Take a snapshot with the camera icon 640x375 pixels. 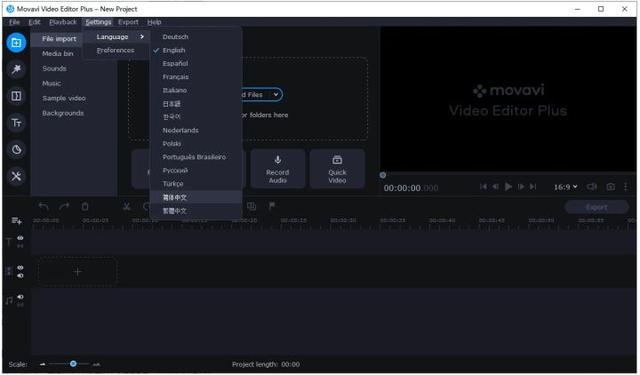[x=610, y=187]
